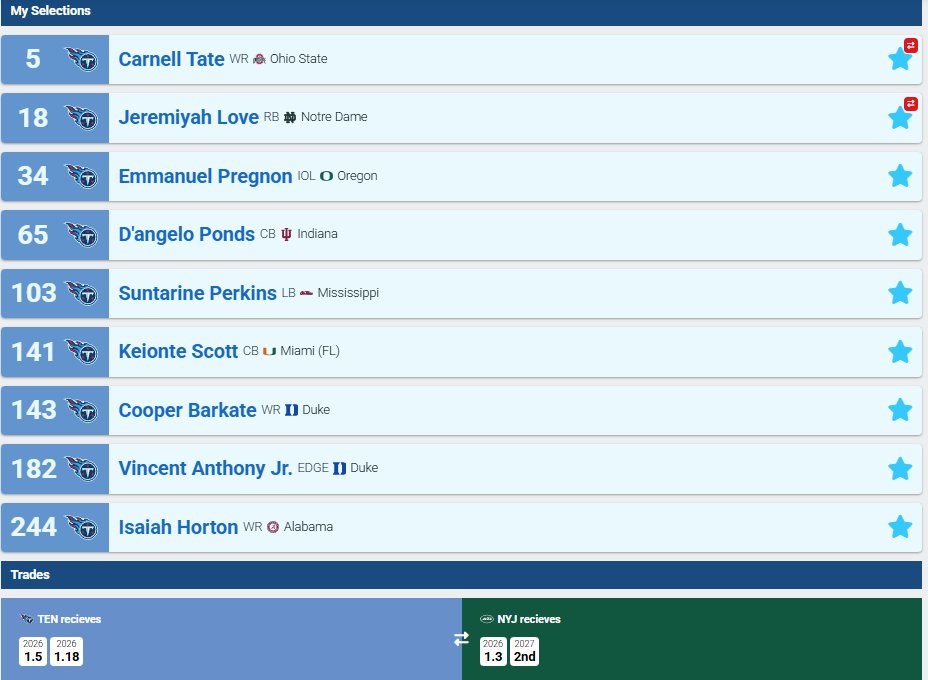The height and width of the screenshot is (680, 928).
Task: Click the star icon for Jeremiyah Love
Action: 900,118
